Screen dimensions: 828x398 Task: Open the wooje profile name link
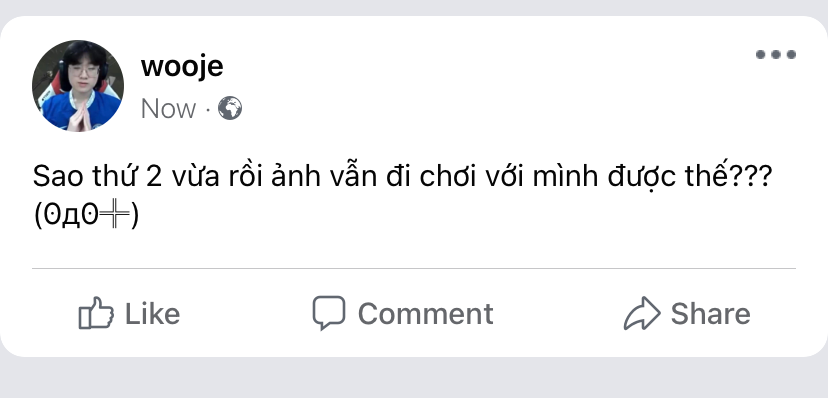182,67
